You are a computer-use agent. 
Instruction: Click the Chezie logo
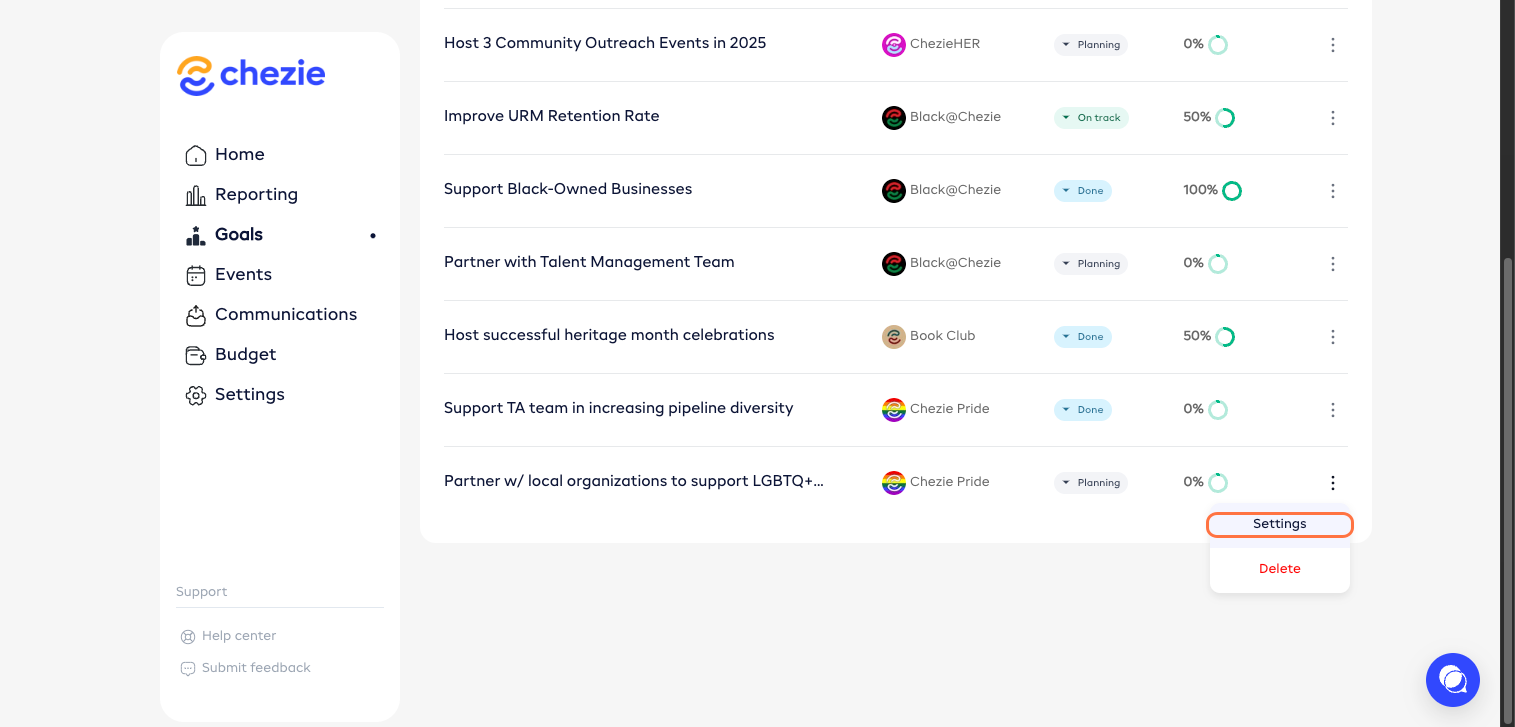click(x=251, y=76)
